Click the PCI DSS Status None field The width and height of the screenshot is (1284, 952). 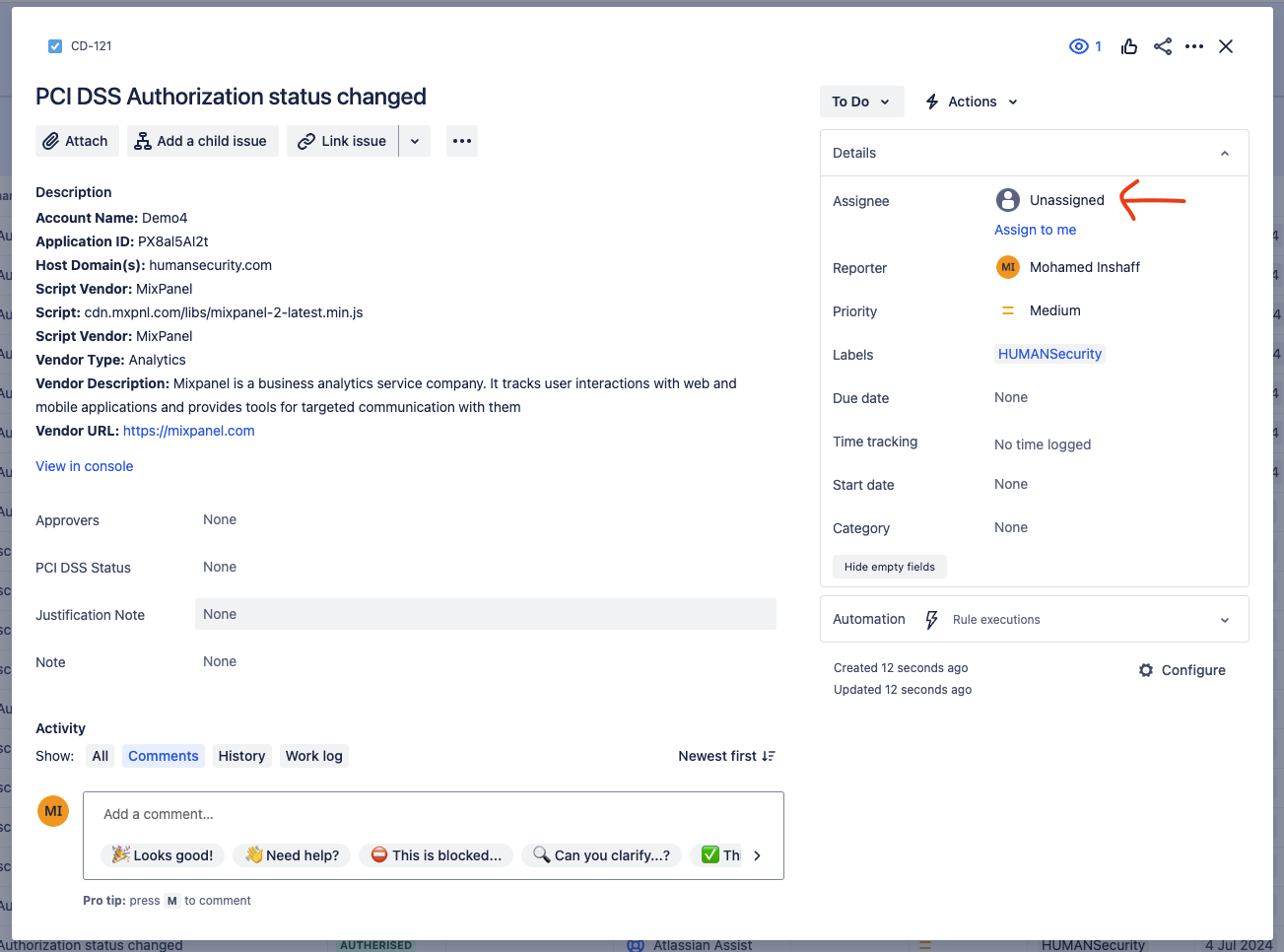coord(220,567)
